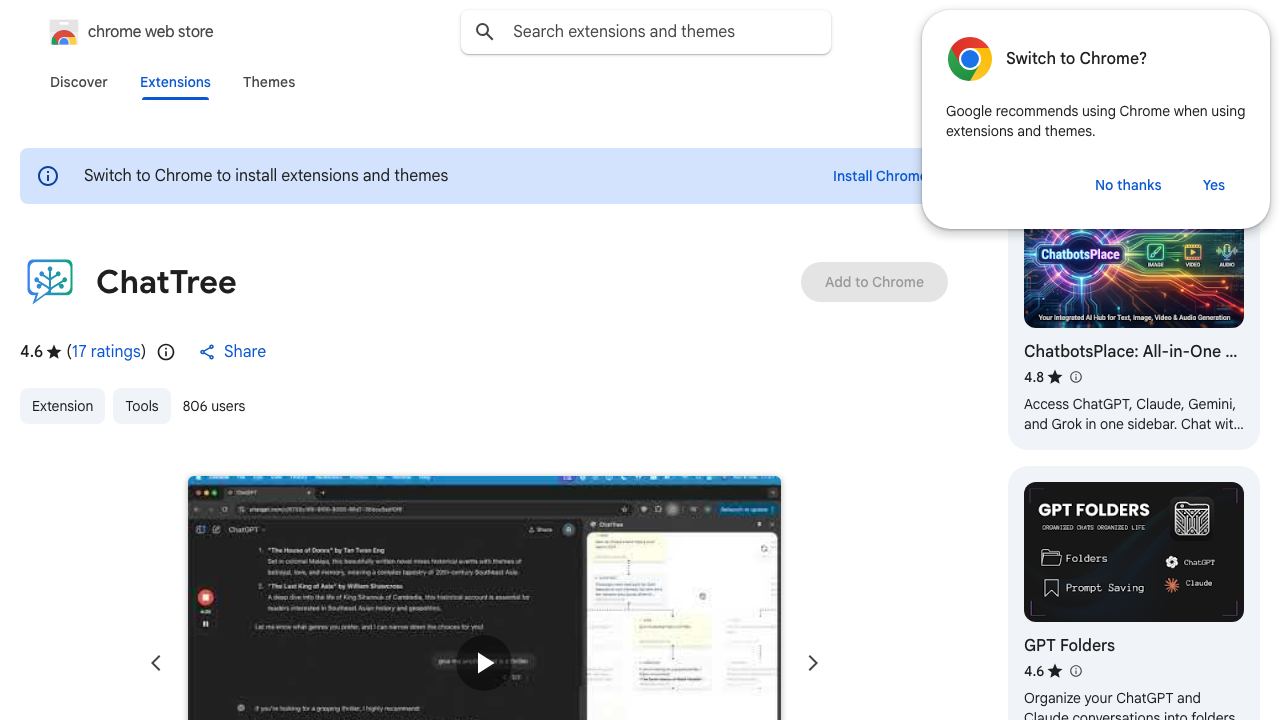The width and height of the screenshot is (1280, 720).
Task: Click the ChatTree heading text
Action: (166, 282)
